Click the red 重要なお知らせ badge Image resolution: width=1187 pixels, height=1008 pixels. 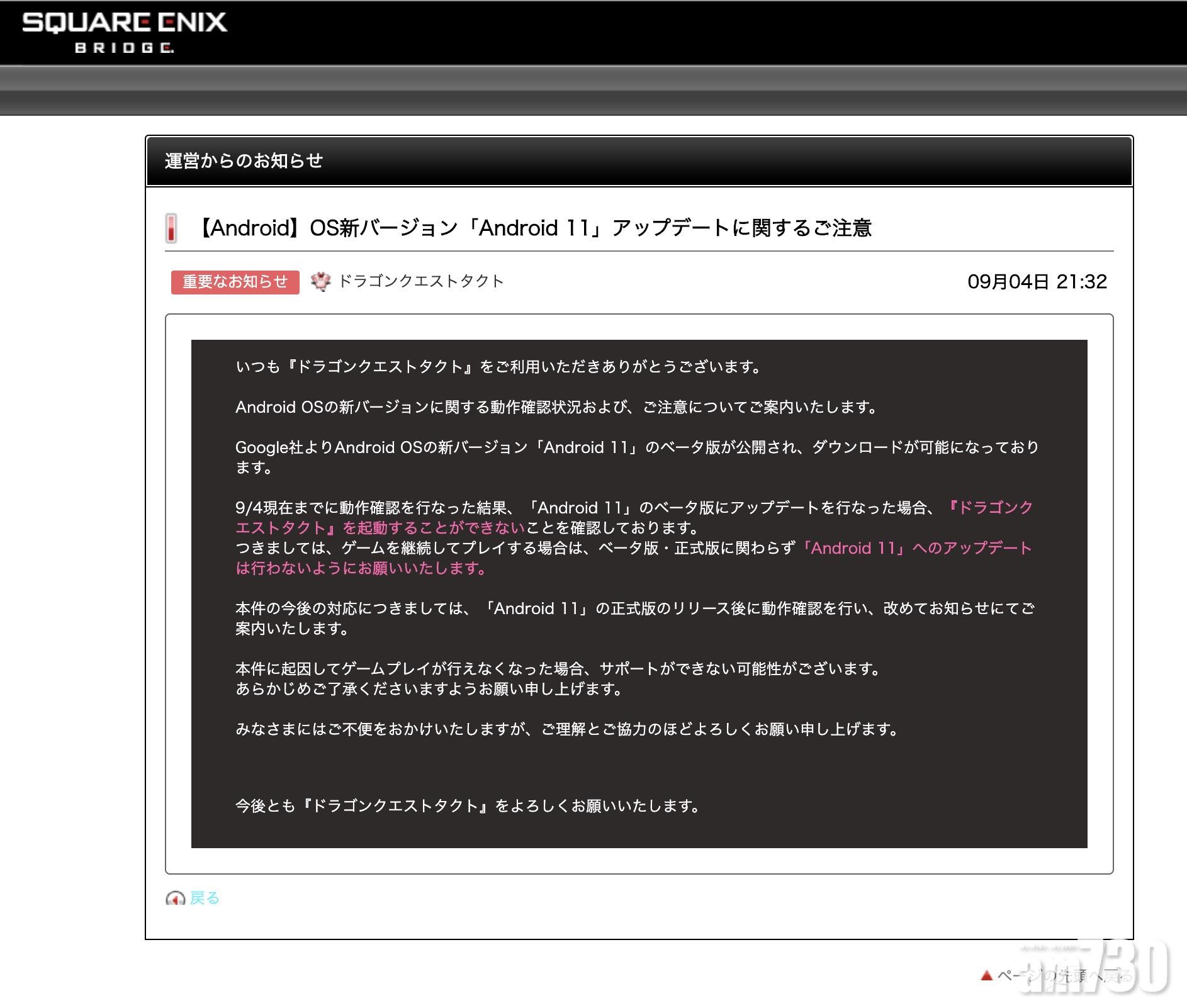coord(235,282)
